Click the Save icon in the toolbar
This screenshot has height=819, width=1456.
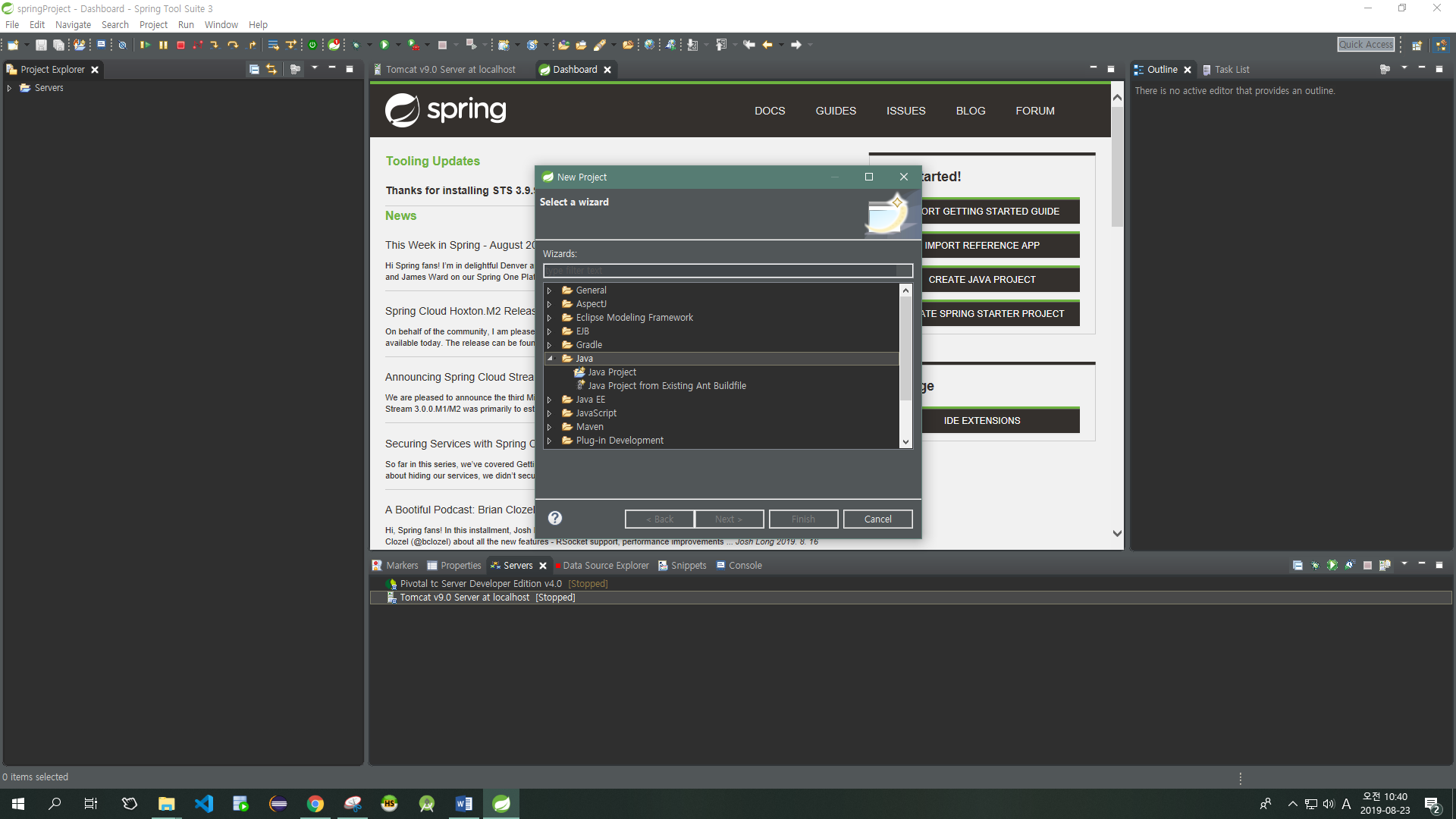coord(41,45)
